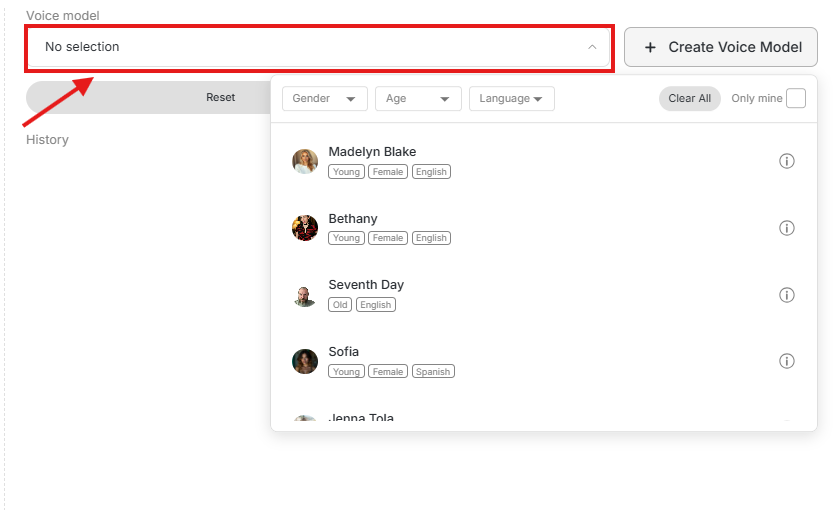The image size is (833, 510).
Task: Click Bethany's avatar thumbnail
Action: pos(305,228)
